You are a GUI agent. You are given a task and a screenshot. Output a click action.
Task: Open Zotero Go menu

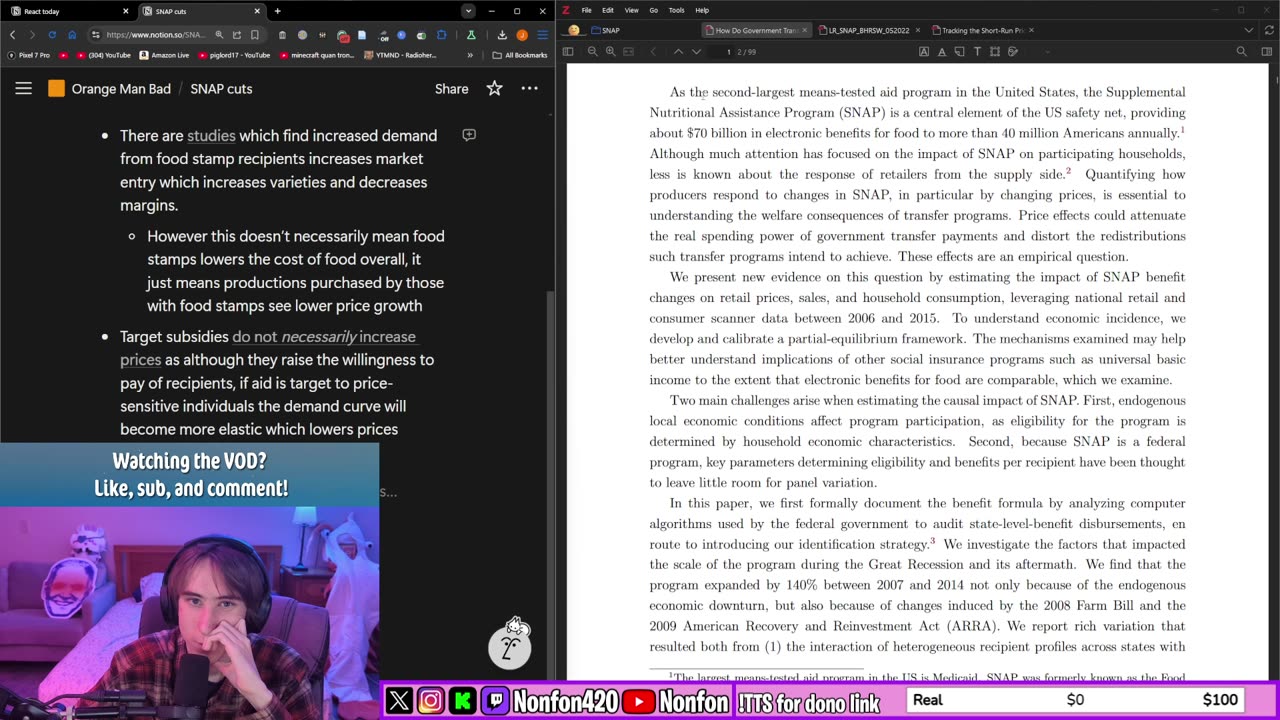[654, 10]
